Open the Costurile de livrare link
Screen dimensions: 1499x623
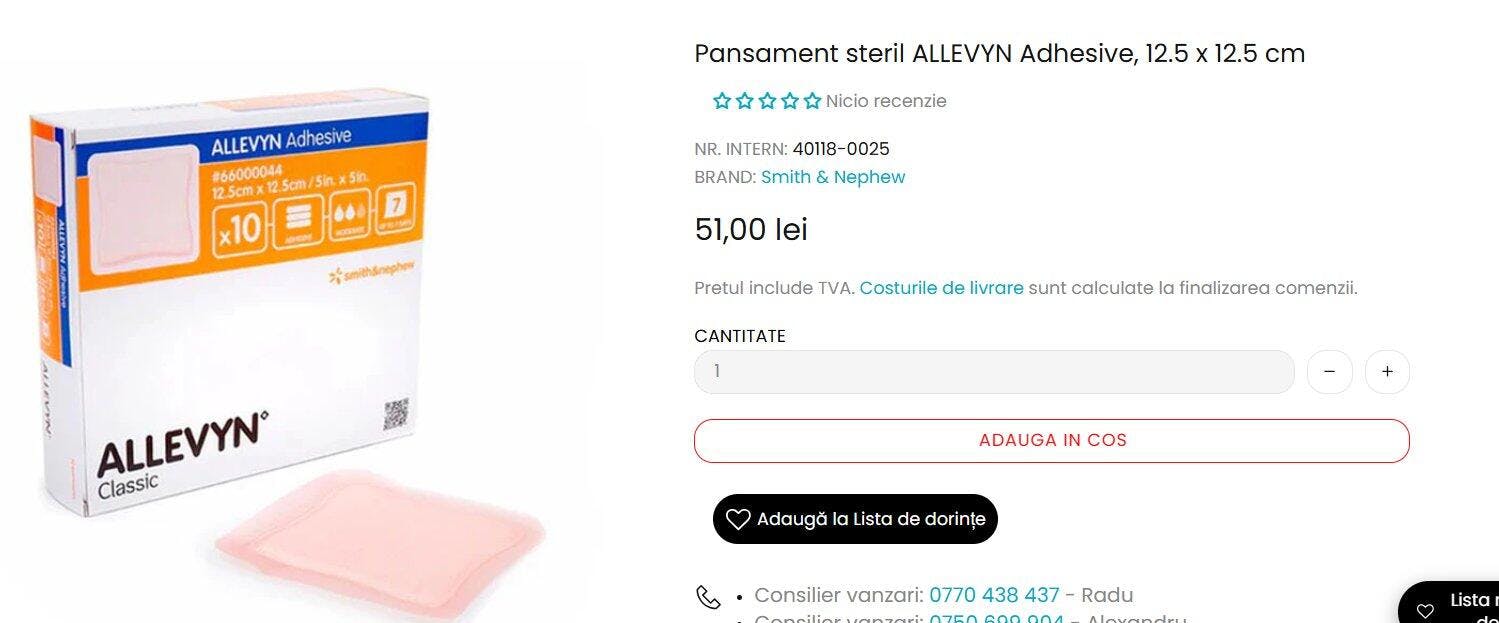coord(941,288)
